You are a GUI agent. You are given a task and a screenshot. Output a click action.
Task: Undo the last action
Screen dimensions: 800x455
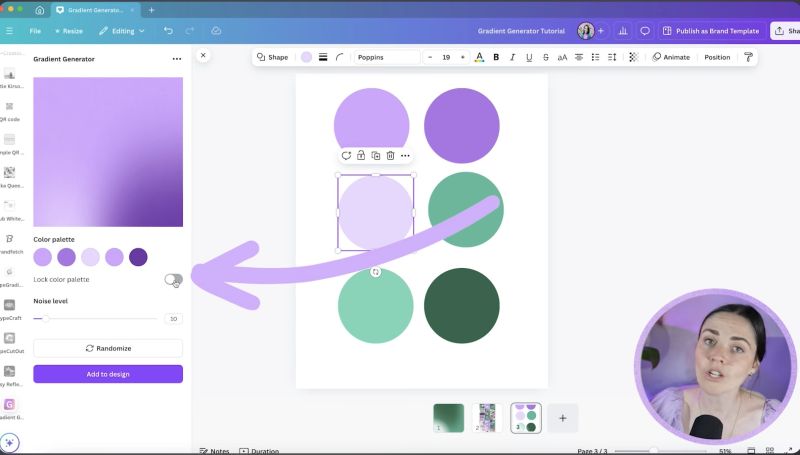[168, 31]
